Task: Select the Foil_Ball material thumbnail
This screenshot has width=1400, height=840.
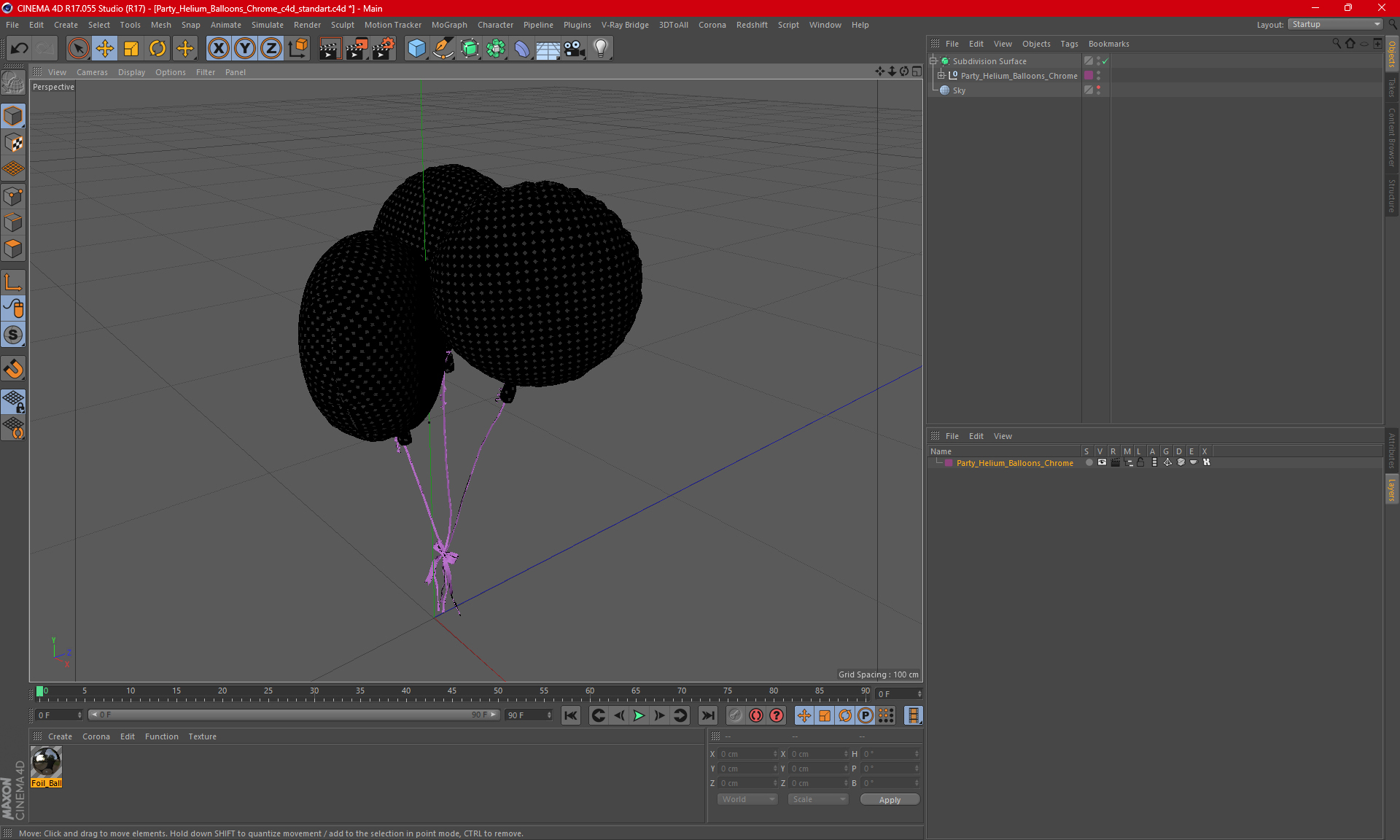Action: pyautogui.click(x=46, y=763)
